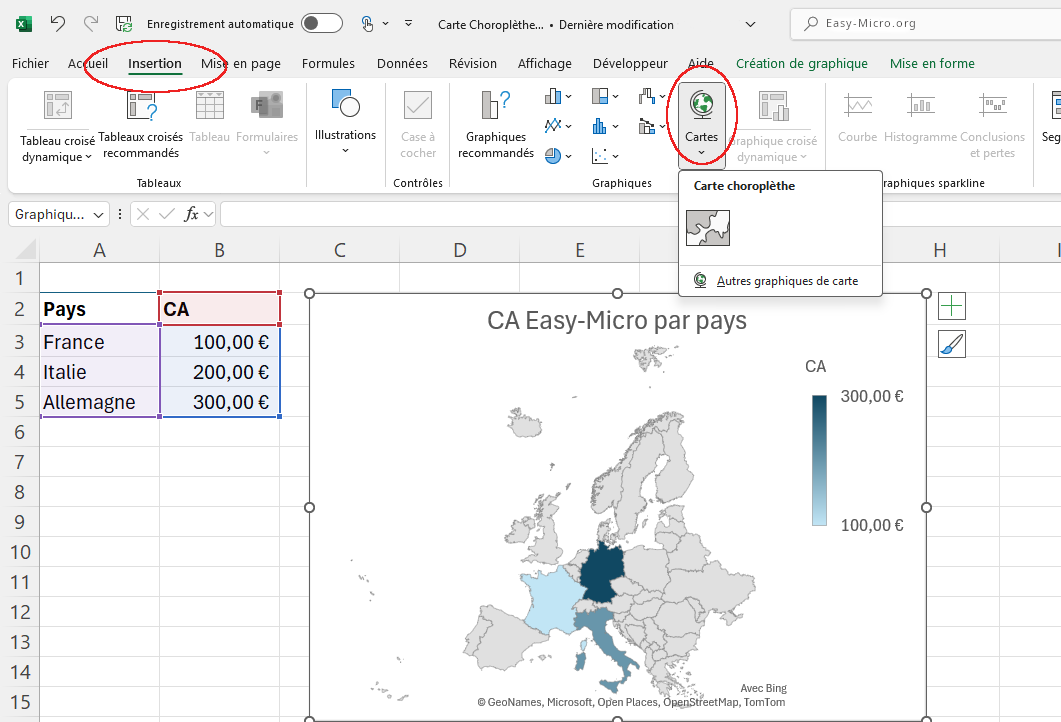Undo the last action

point(58,24)
